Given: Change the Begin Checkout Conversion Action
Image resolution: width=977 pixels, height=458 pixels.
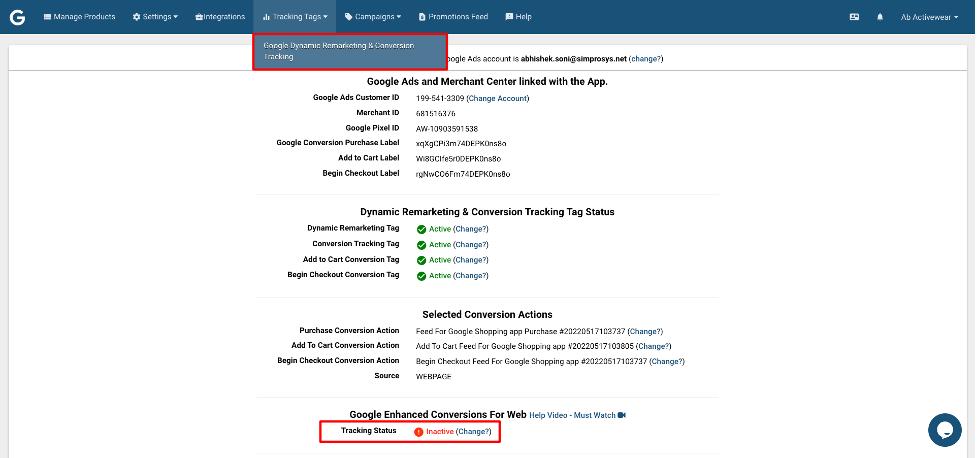Looking at the screenshot, I should 667,361.
